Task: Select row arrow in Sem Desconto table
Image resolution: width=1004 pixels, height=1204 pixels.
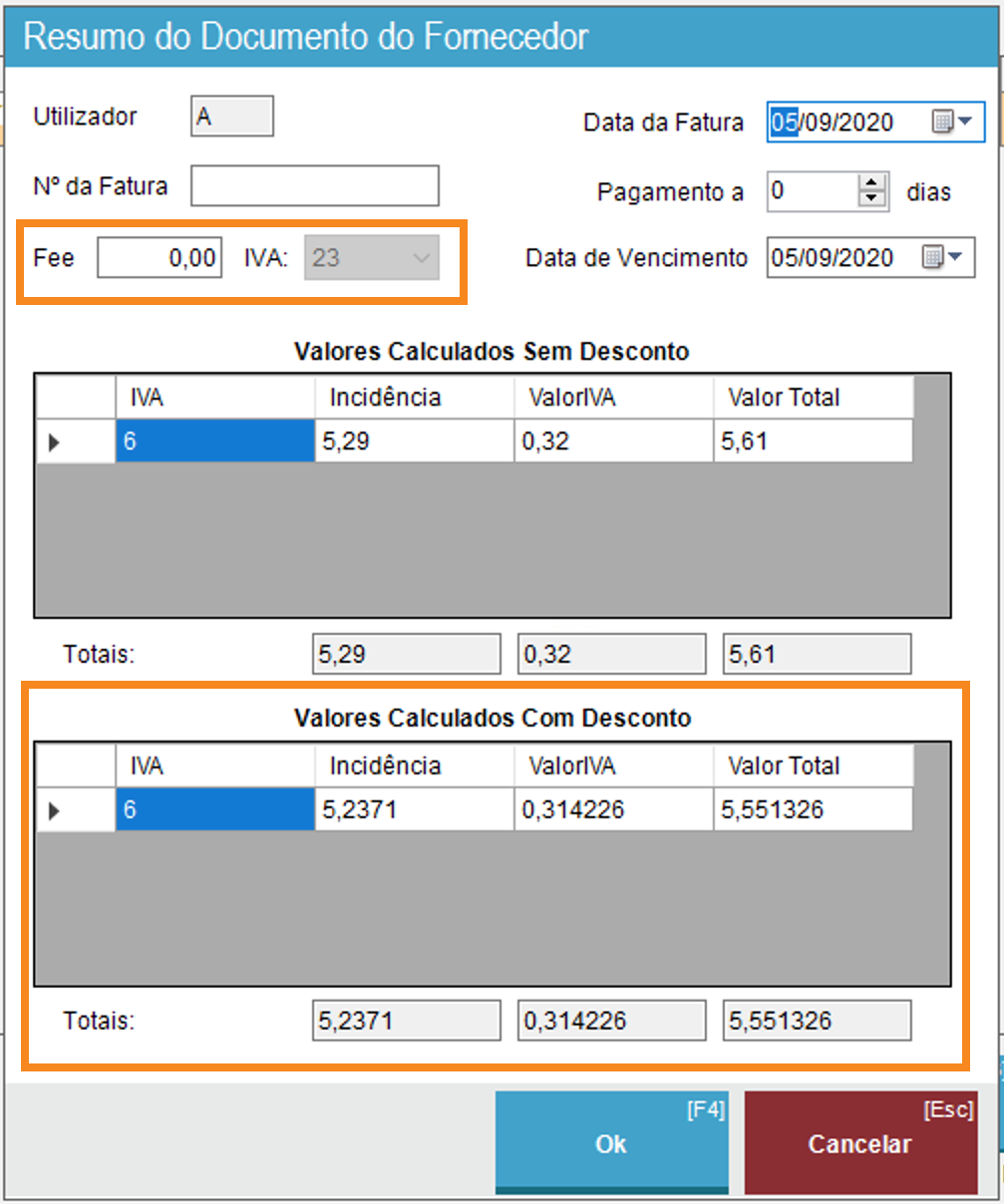Action: tap(55, 443)
